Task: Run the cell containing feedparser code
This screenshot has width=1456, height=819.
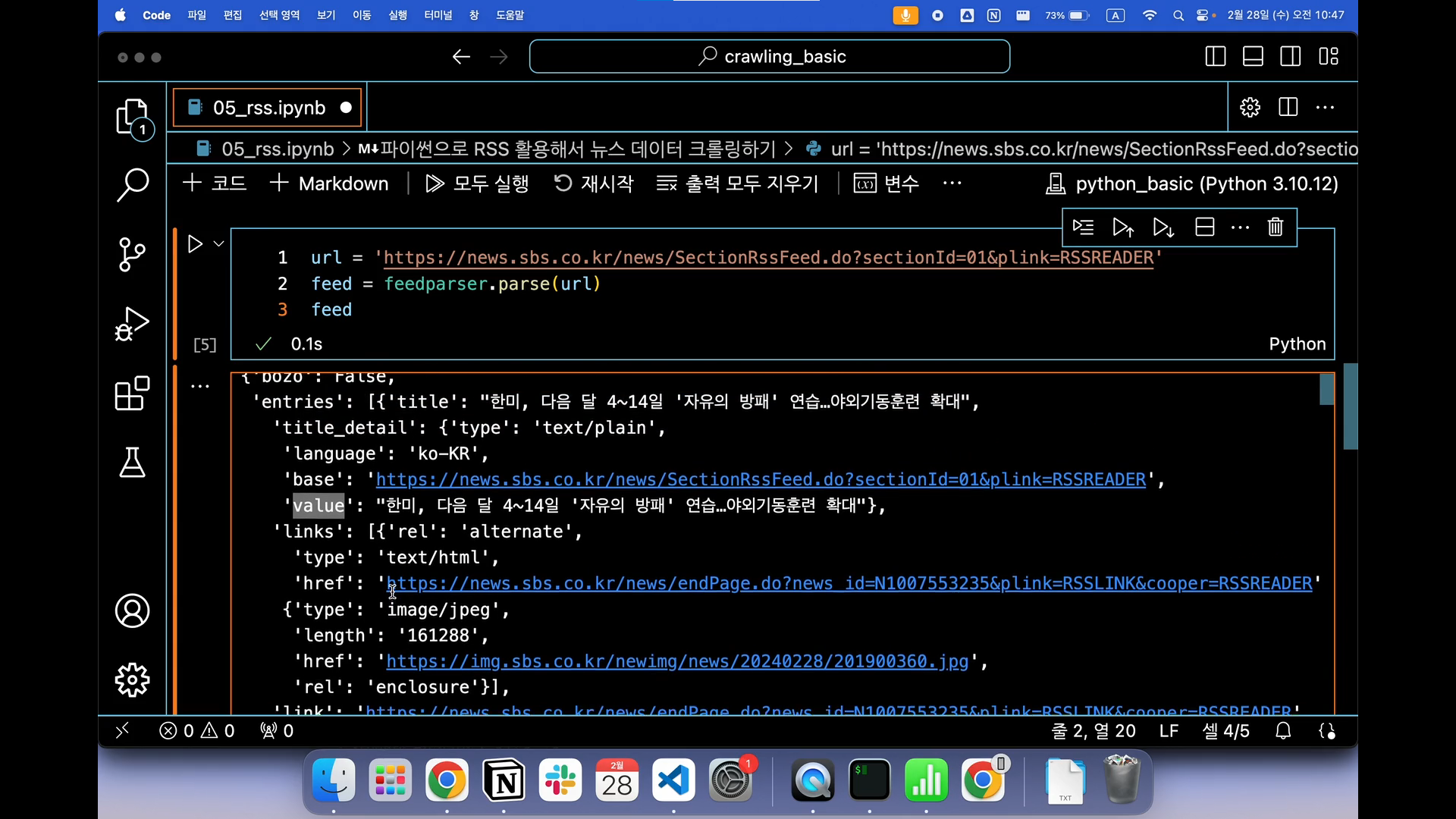Action: (x=195, y=244)
